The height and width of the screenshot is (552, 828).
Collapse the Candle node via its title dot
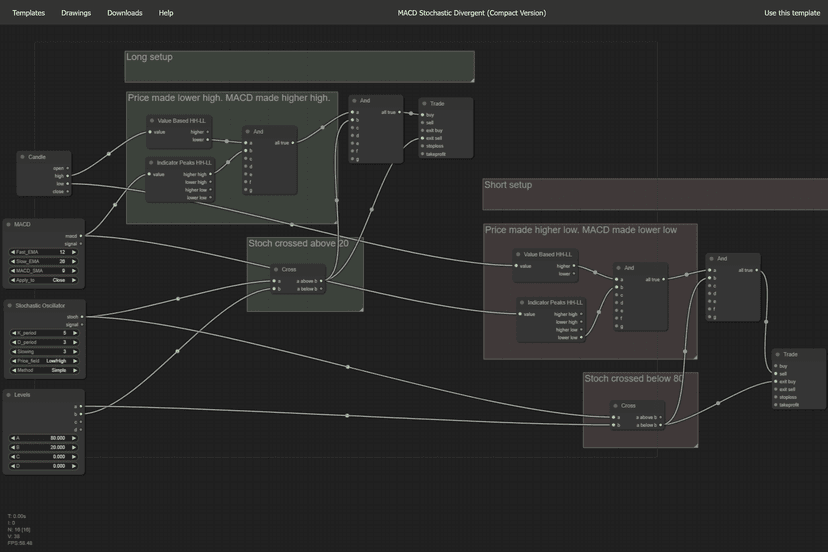pyautogui.click(x=22, y=157)
